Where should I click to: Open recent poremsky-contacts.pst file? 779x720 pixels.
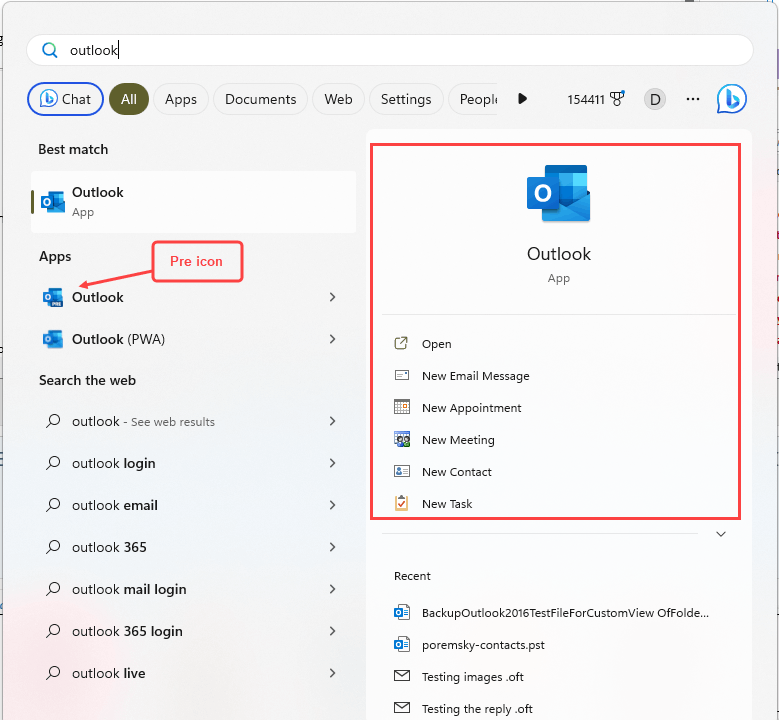coord(483,645)
